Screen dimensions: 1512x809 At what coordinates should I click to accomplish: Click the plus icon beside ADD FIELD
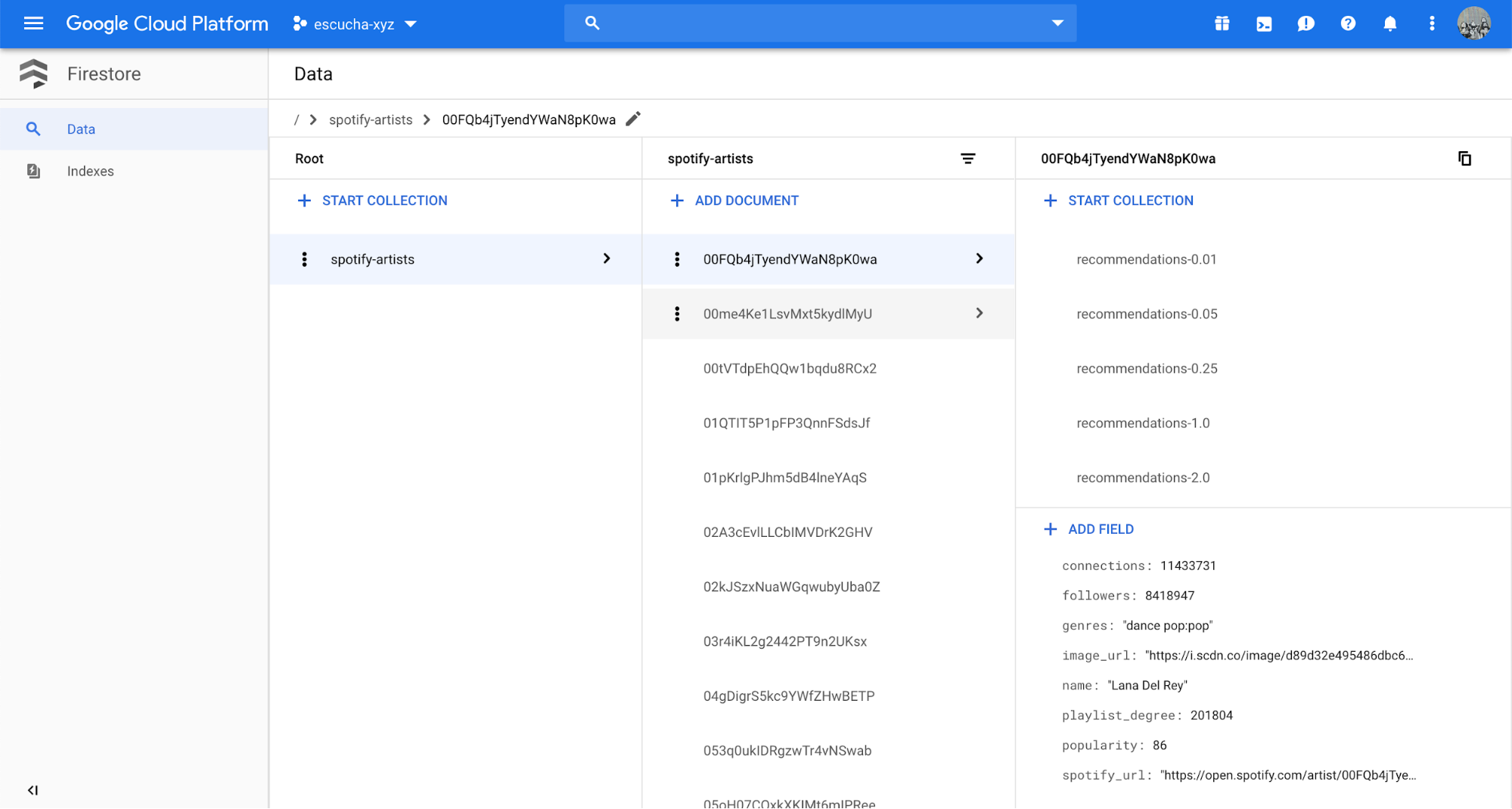pos(1050,529)
